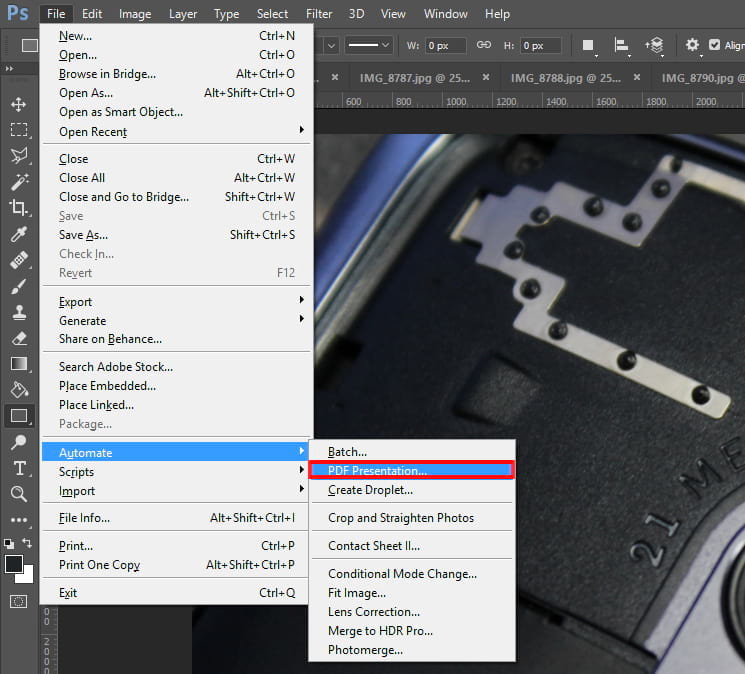Toggle the Align Edges checkbox

[x=714, y=45]
